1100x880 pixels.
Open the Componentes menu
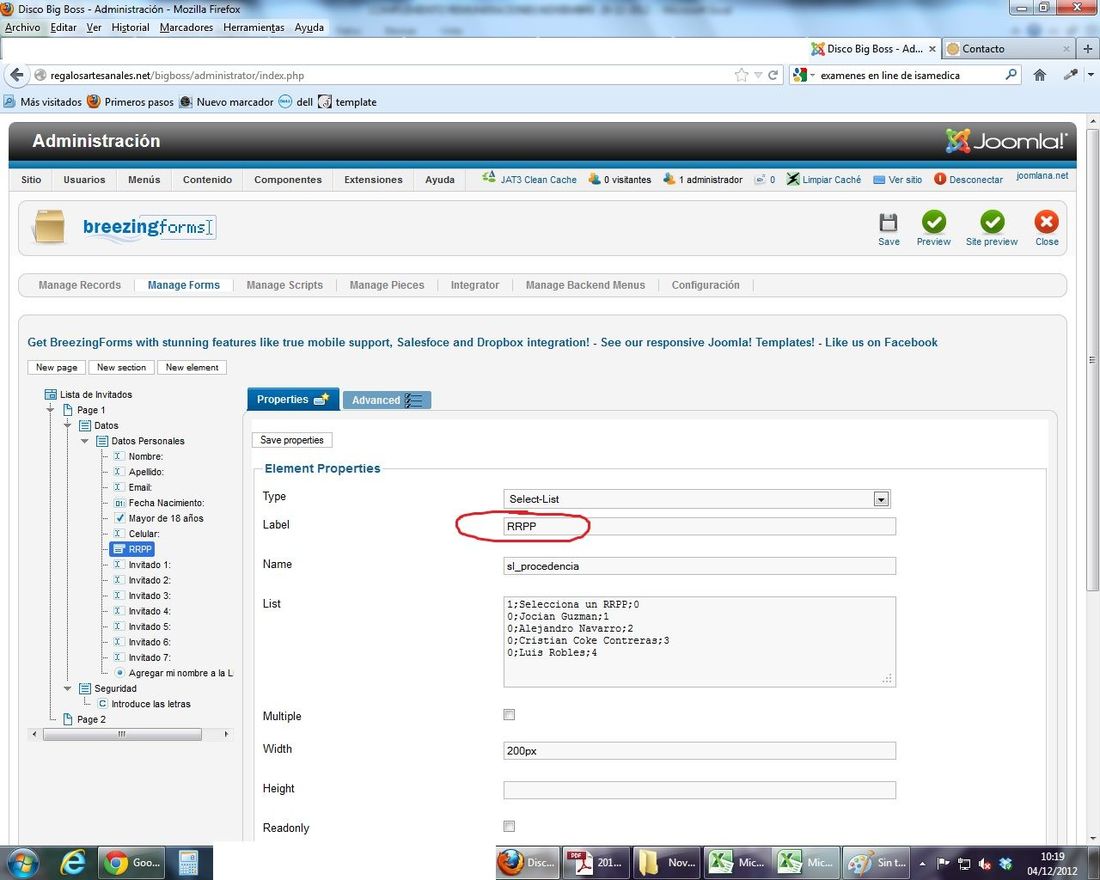(288, 180)
